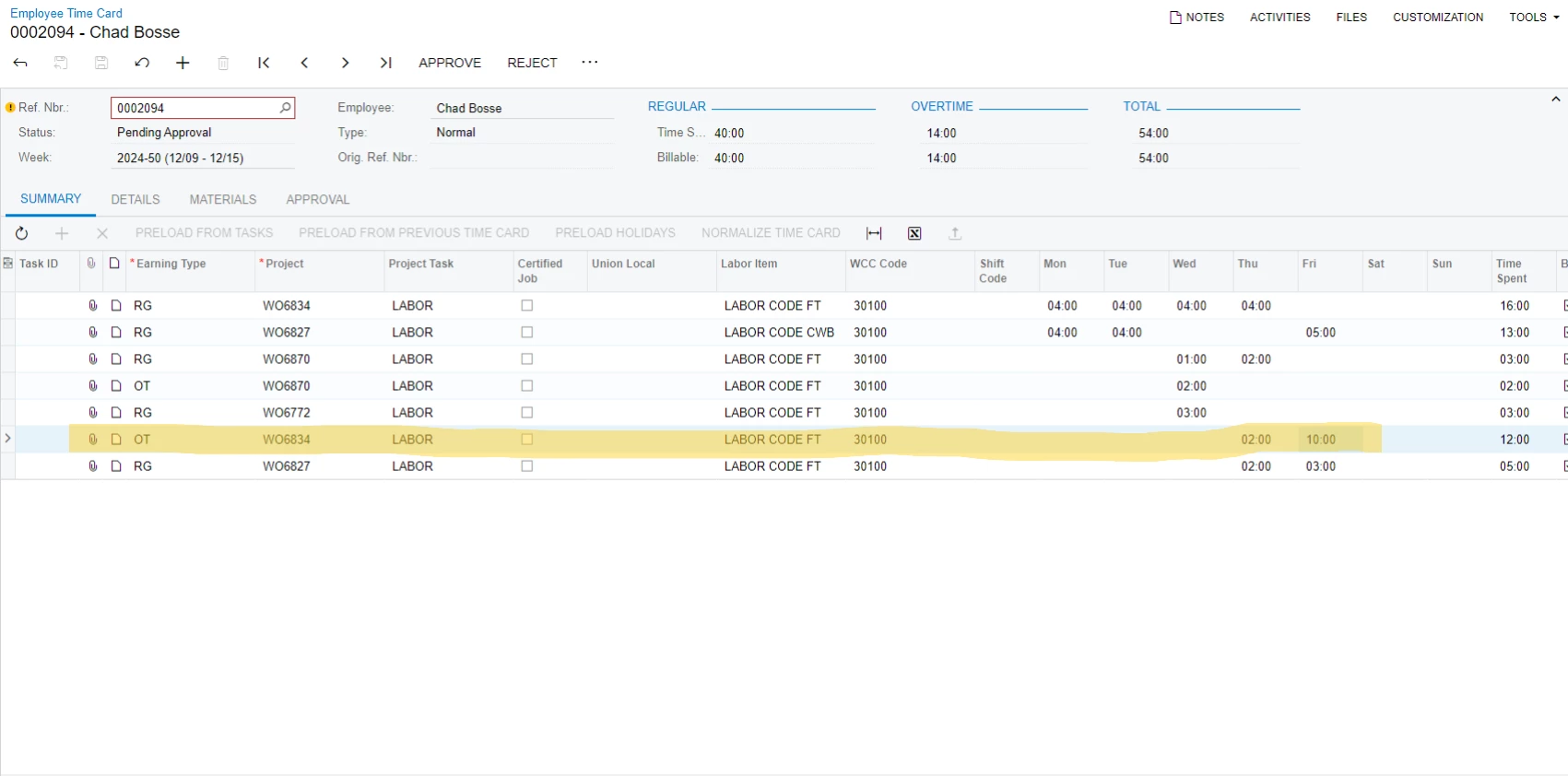Add a new row to grid
1568x776 pixels.
point(62,233)
